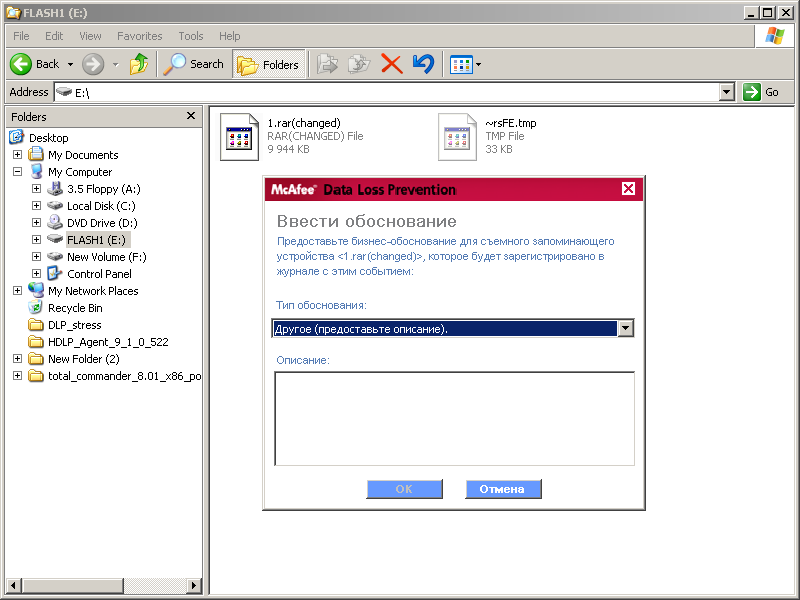Expand total_commander_8.01 folder node

(17, 376)
